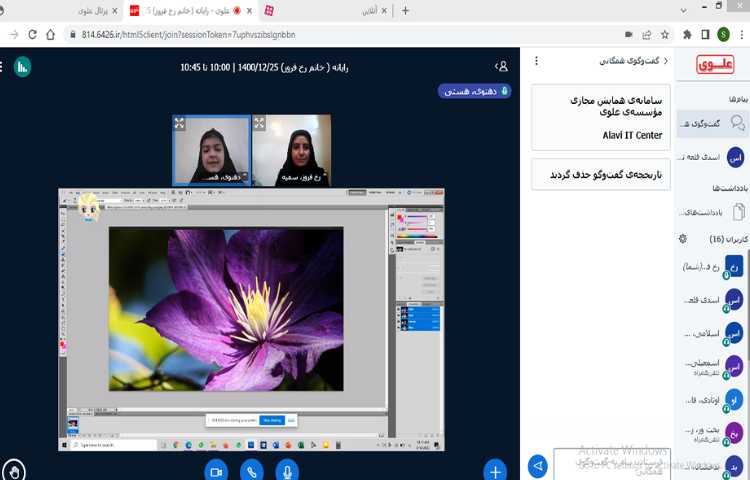Click رخ فروز webcam thumbnail
Image resolution: width=750 pixels, height=480 pixels.
coord(291,150)
